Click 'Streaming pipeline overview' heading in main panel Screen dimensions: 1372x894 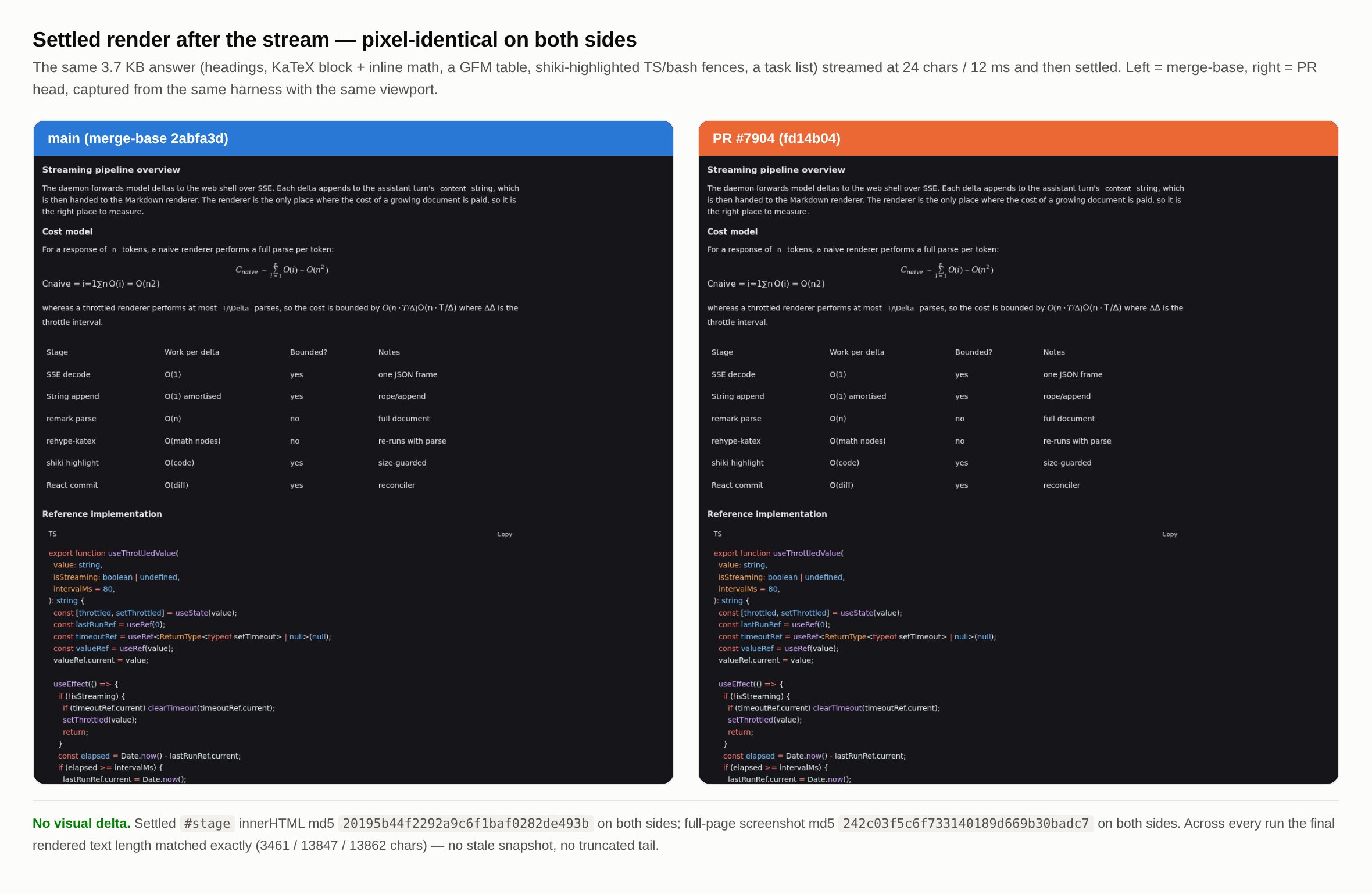point(111,170)
